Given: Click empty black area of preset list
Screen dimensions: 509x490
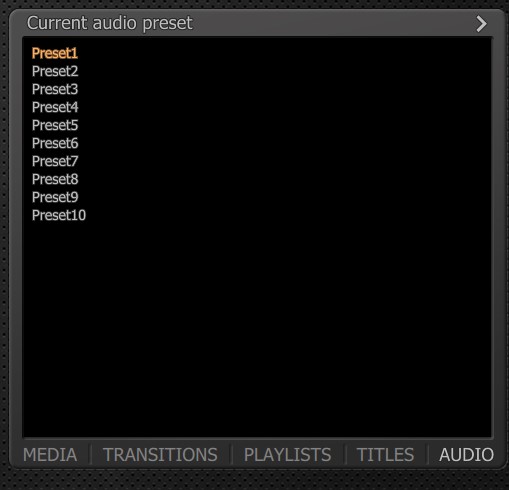Looking at the screenshot, I should coord(257,327).
